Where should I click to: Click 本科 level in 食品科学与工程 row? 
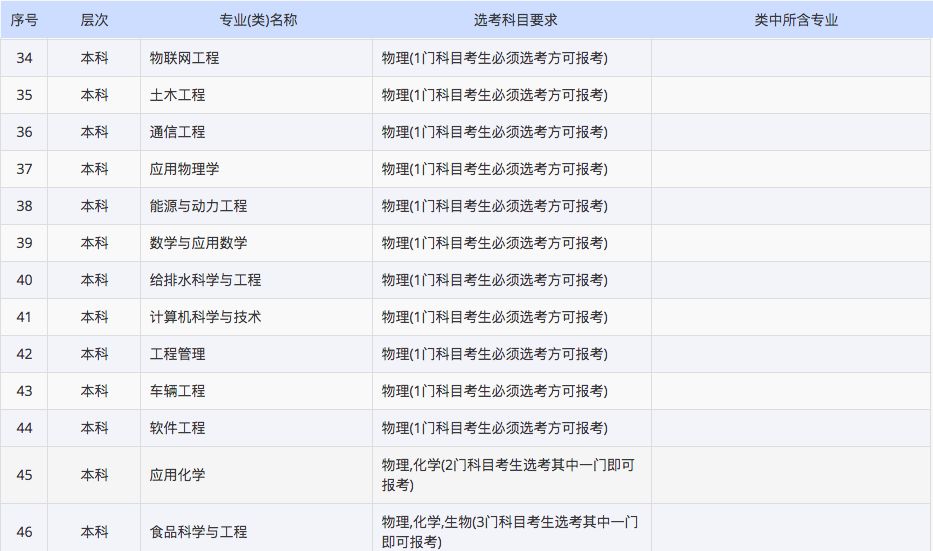(94, 532)
